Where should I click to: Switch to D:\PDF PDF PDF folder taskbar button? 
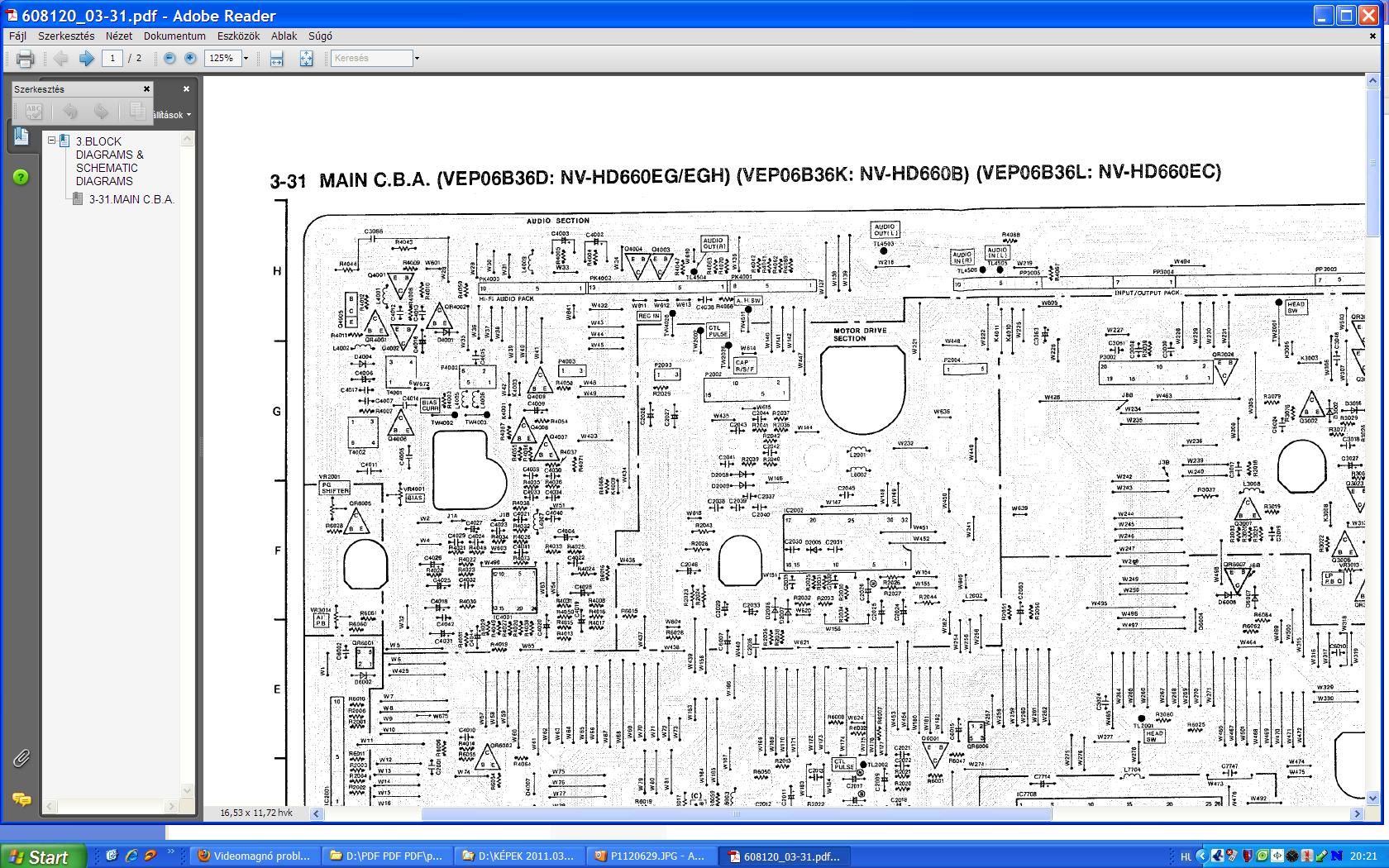point(387,856)
